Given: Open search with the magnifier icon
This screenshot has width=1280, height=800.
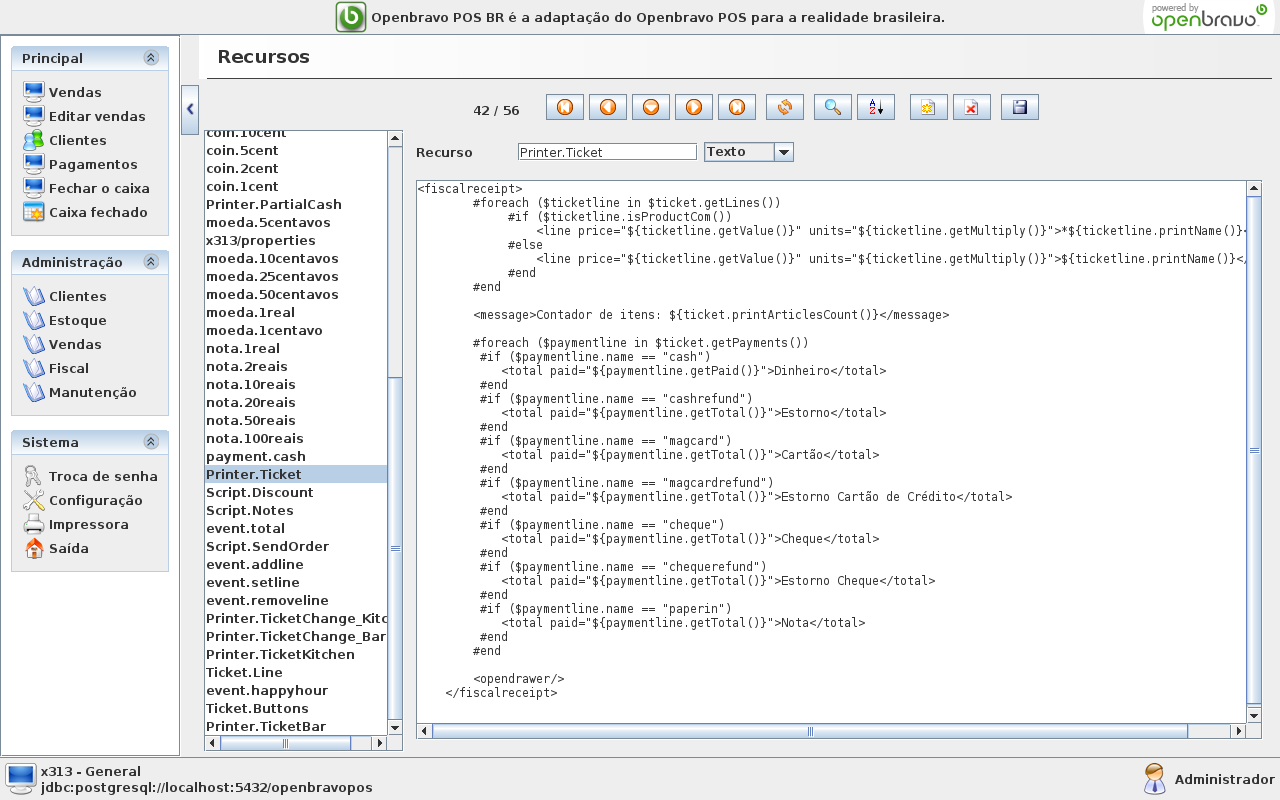Looking at the screenshot, I should [x=833, y=107].
